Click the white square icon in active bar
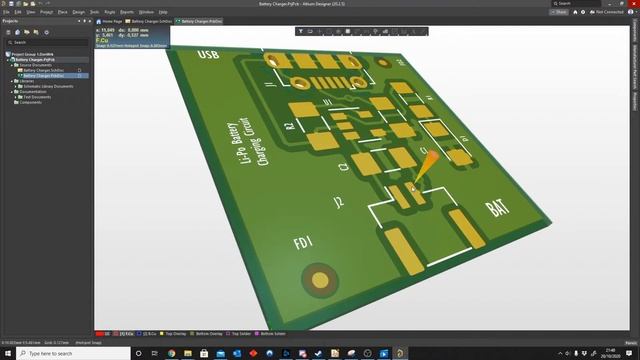 coord(348,31)
